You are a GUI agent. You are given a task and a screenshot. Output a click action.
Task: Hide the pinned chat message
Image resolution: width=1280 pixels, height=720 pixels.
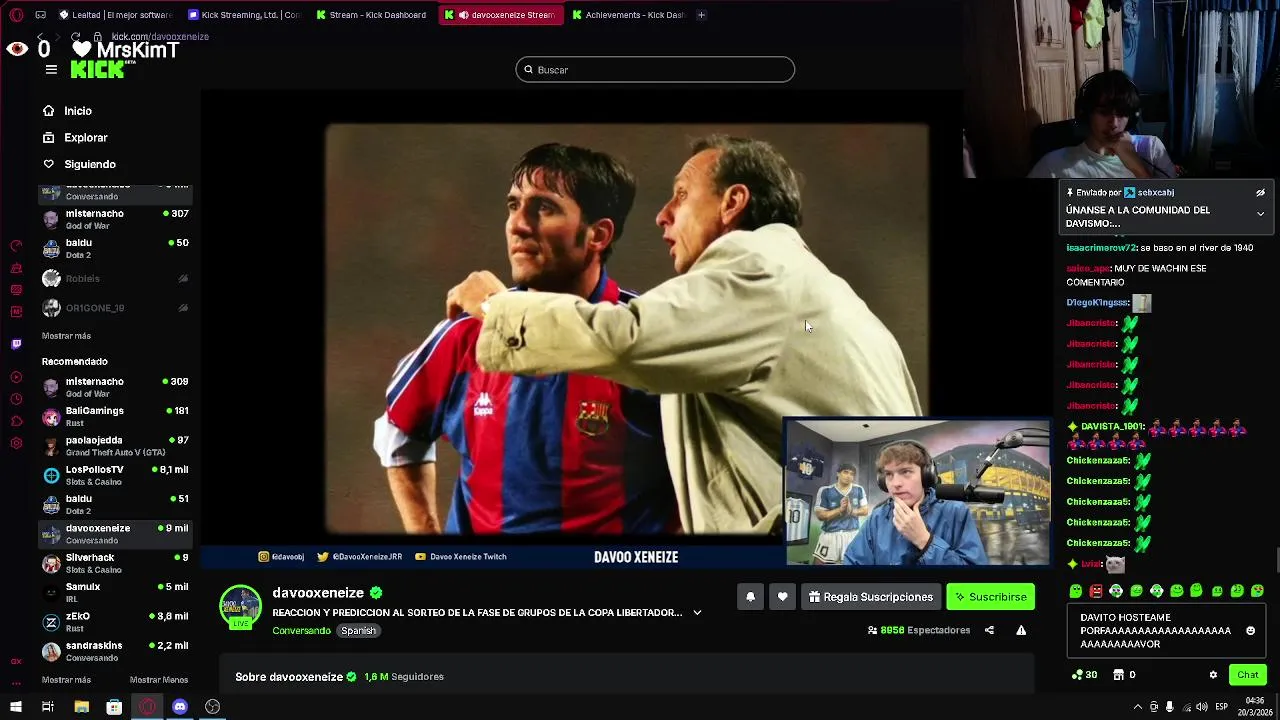[x=1260, y=193]
